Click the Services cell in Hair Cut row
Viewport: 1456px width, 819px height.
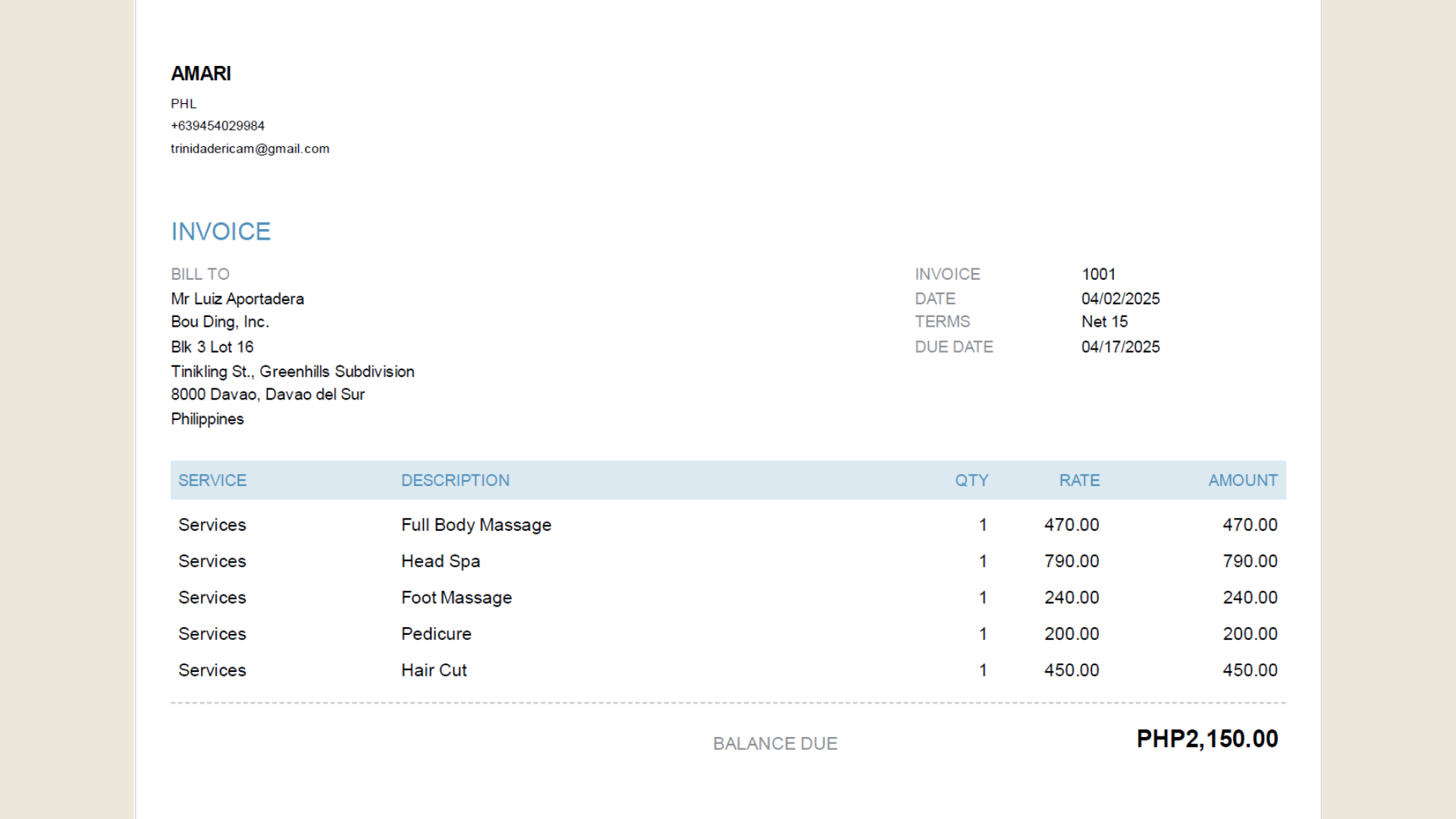212,670
